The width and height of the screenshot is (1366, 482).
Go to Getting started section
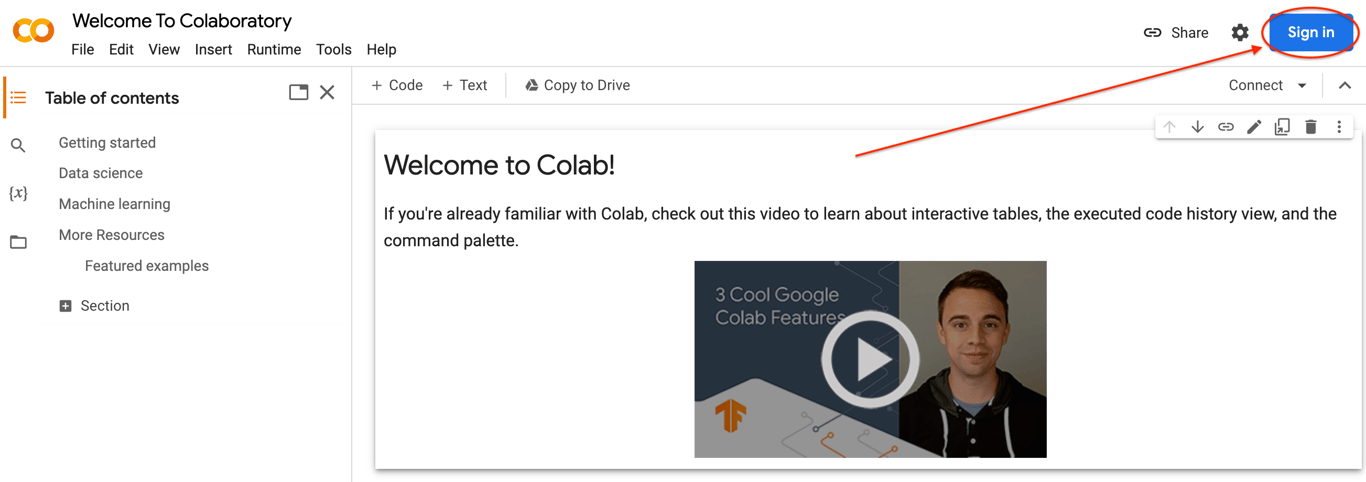pyautogui.click(x=107, y=143)
